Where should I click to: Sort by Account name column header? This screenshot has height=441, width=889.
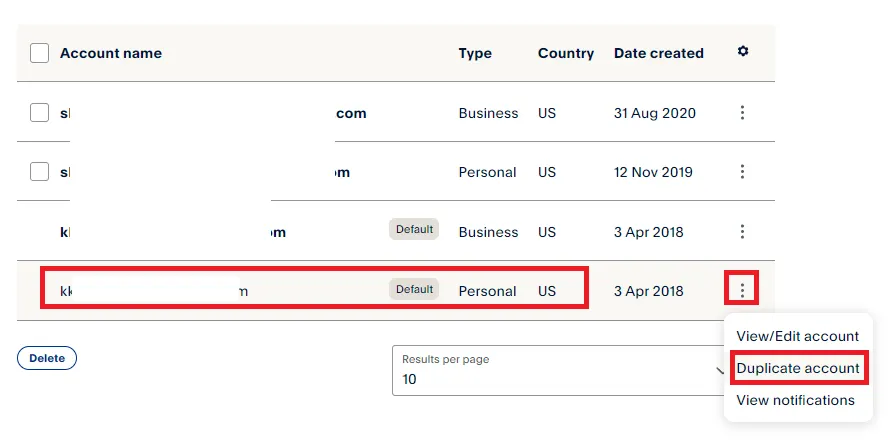[110, 53]
